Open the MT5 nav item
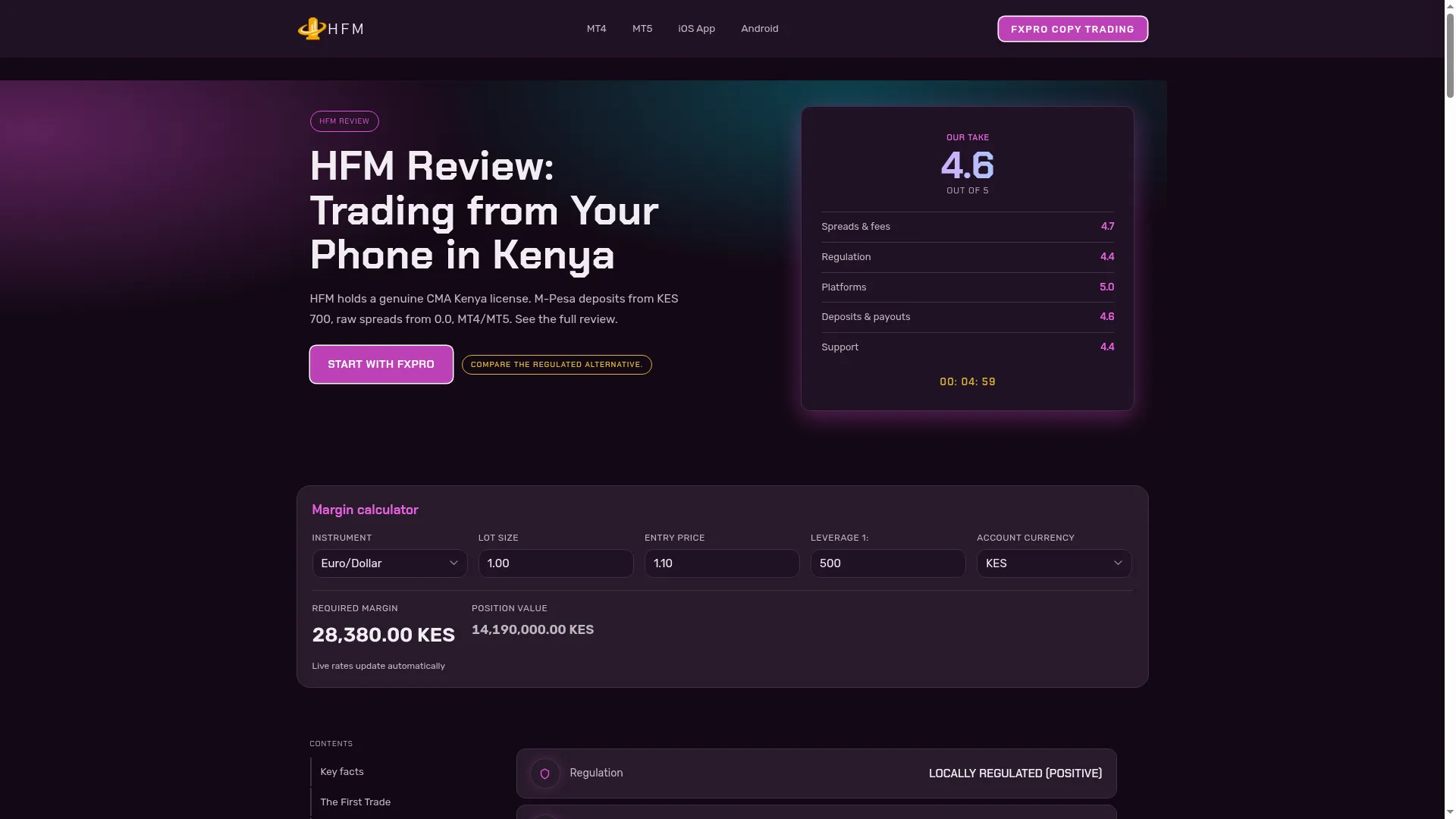1456x819 pixels. 642,29
